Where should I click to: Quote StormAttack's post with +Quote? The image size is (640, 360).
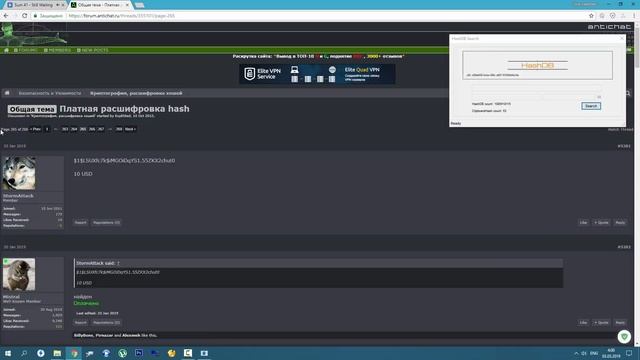pos(601,222)
